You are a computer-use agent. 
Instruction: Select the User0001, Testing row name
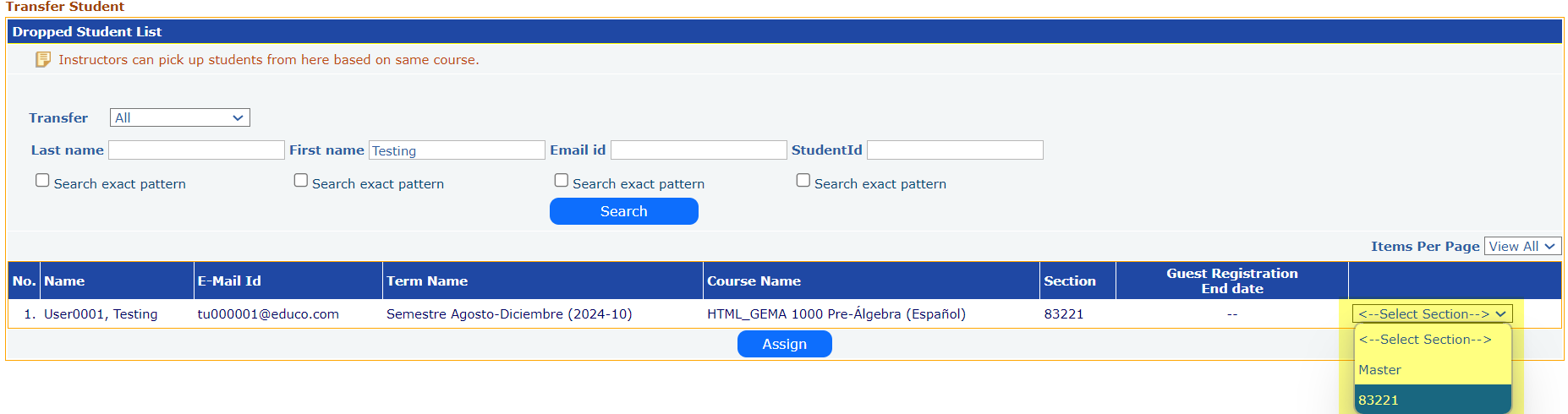pyautogui.click(x=101, y=314)
